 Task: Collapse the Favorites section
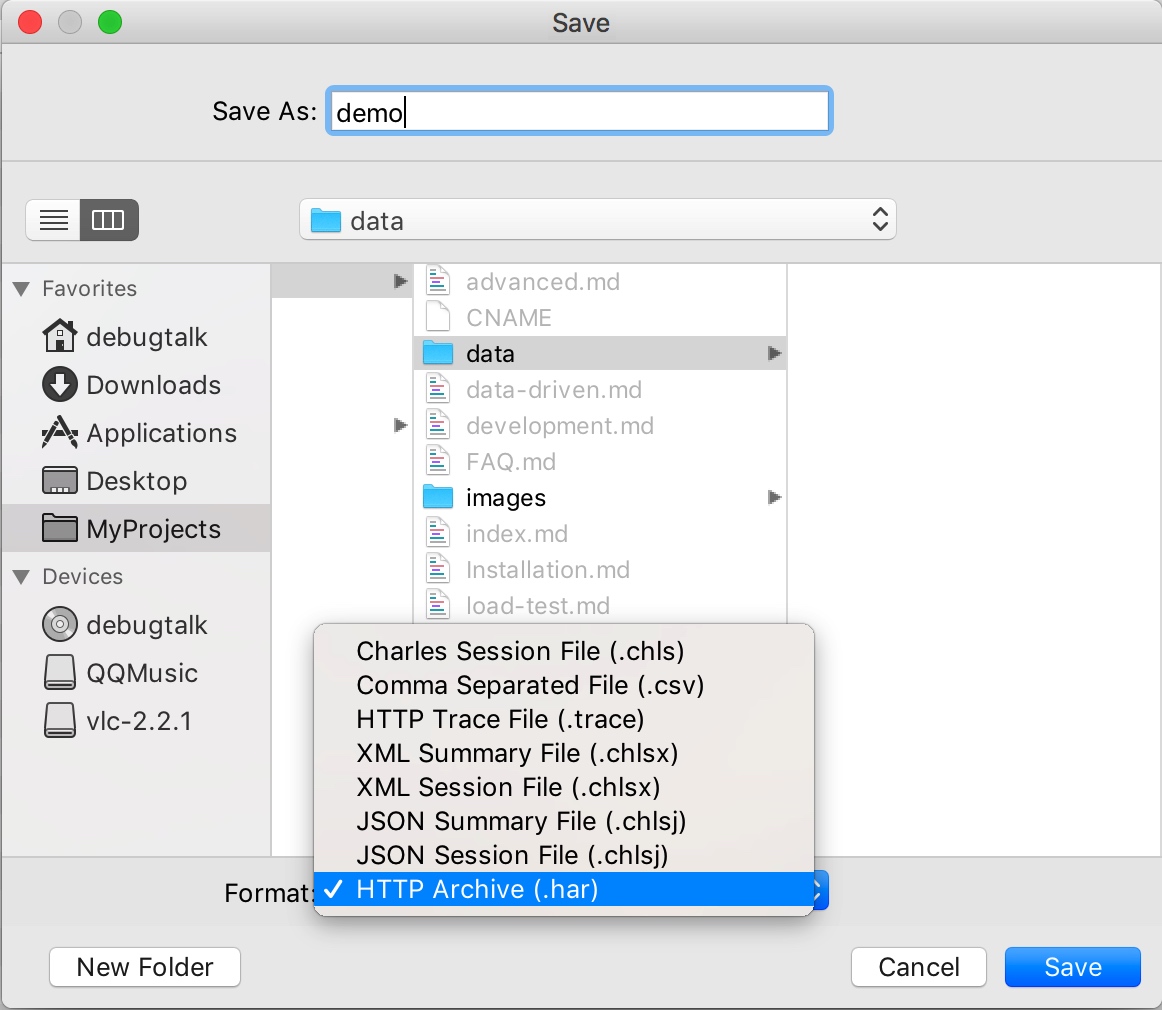pos(21,289)
